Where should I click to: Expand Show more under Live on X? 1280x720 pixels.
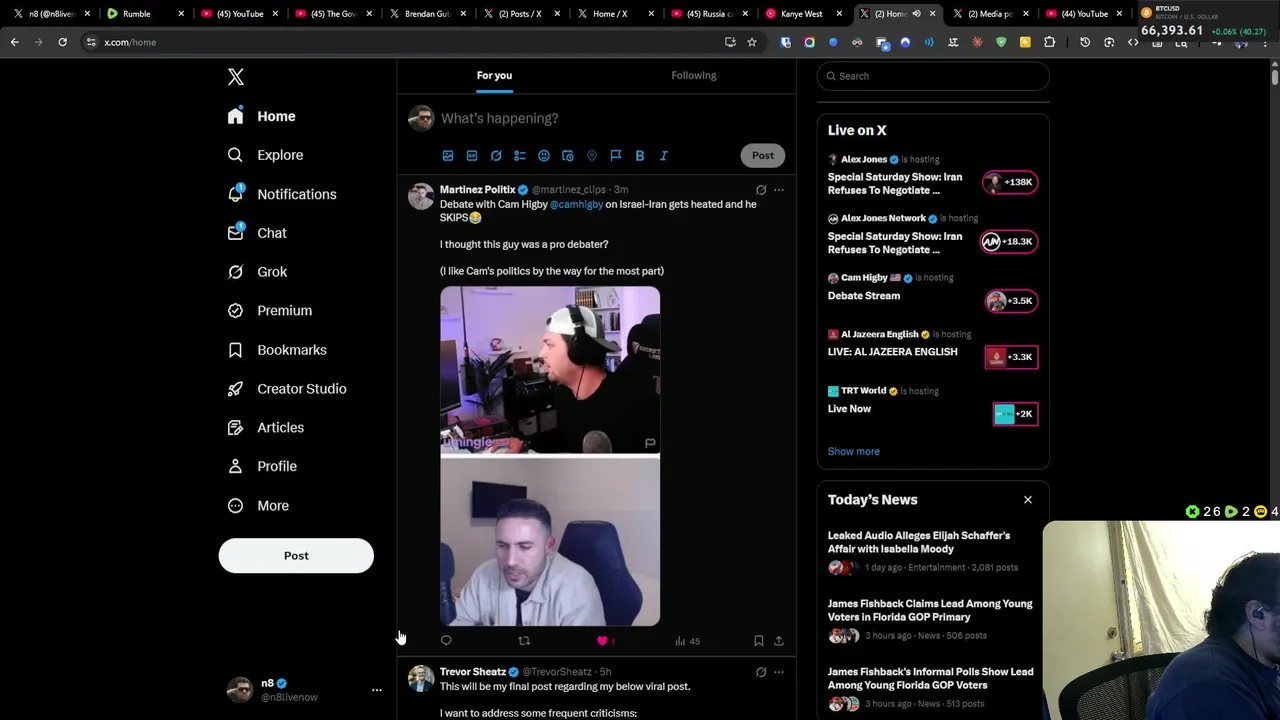(x=853, y=452)
